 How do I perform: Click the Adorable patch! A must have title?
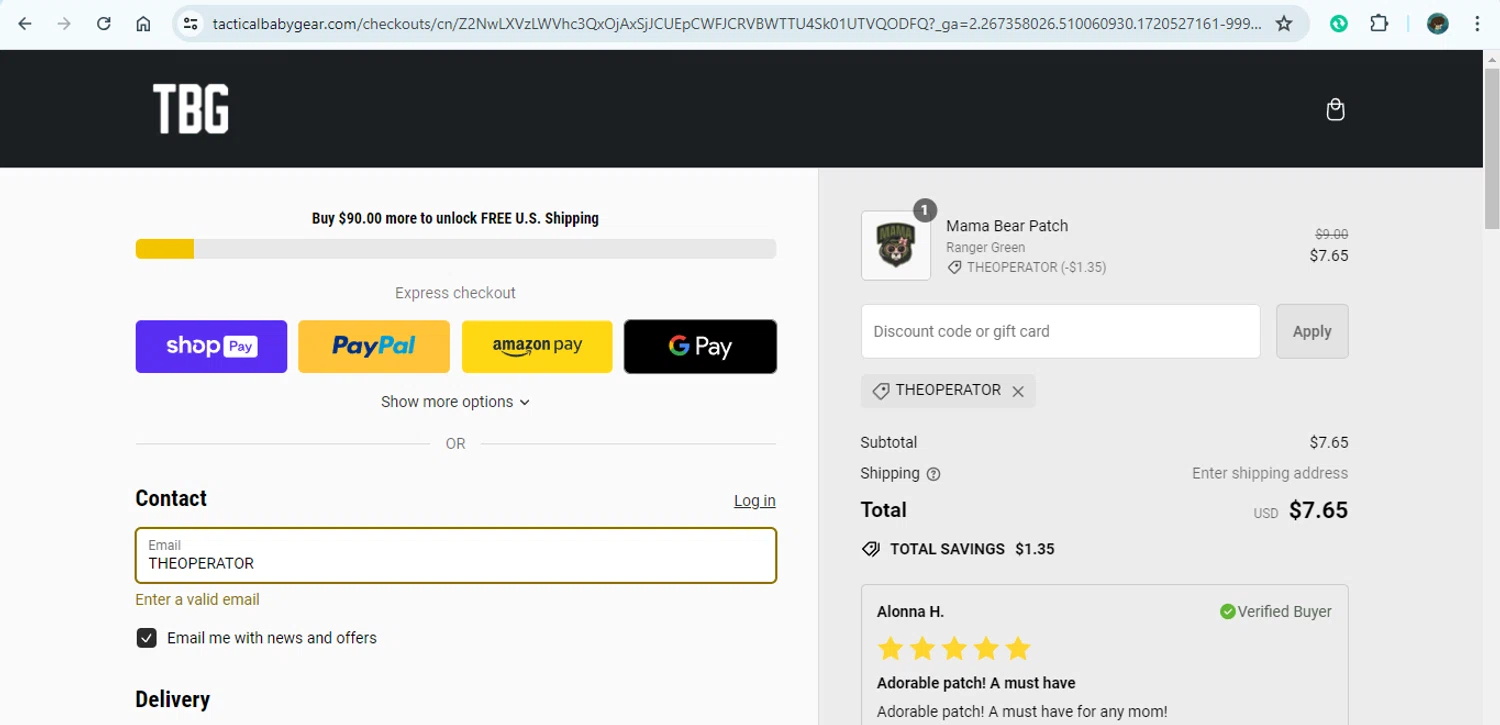(976, 683)
